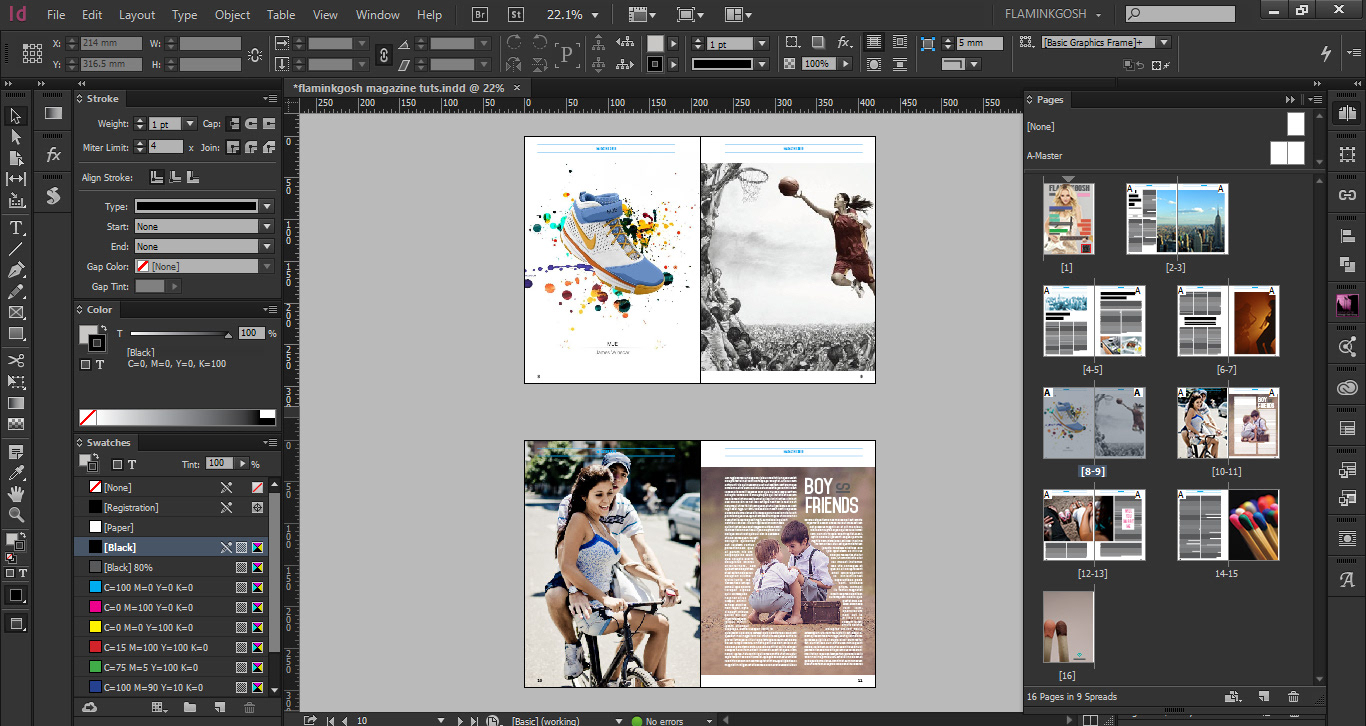Select the Align Stroke to Center option
Viewport: 1366px width, 726px height.
click(x=157, y=177)
